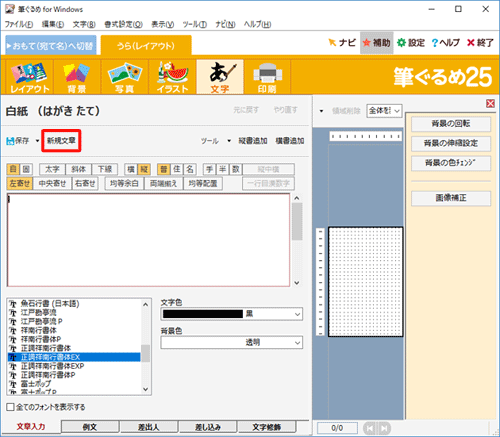Close the orange side panel with red X
This screenshot has width=500, height=437.
coord(490,104)
